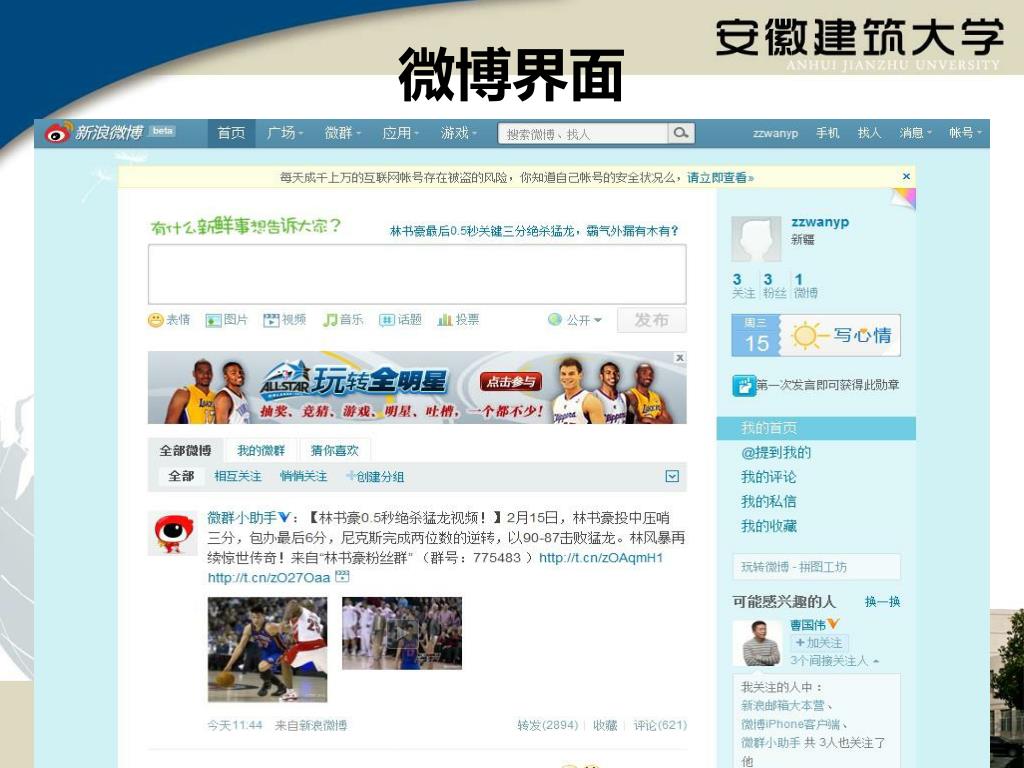Open 我的私信 in sidebar
The height and width of the screenshot is (768, 1024).
[x=769, y=502]
